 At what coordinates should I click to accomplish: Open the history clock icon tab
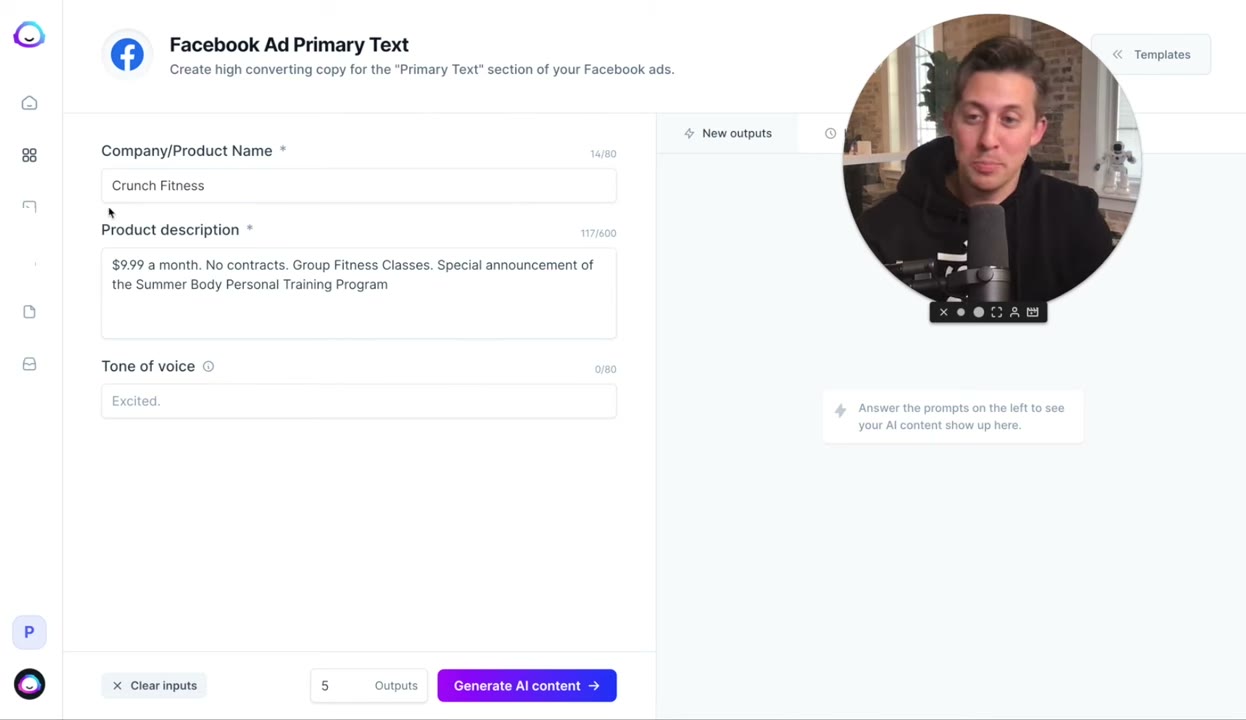click(830, 133)
